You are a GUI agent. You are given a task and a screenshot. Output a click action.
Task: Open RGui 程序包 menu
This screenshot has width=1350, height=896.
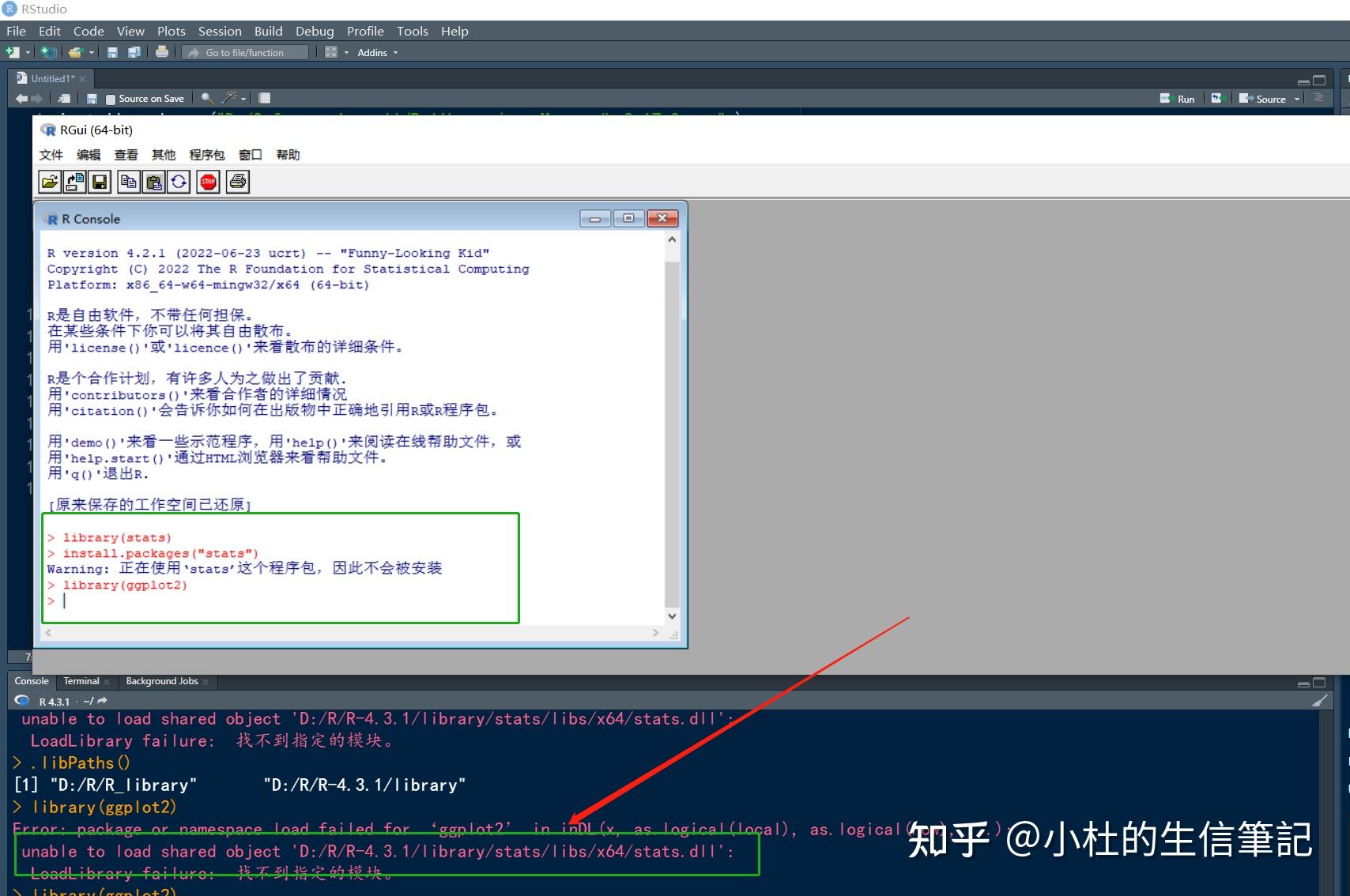pyautogui.click(x=207, y=155)
